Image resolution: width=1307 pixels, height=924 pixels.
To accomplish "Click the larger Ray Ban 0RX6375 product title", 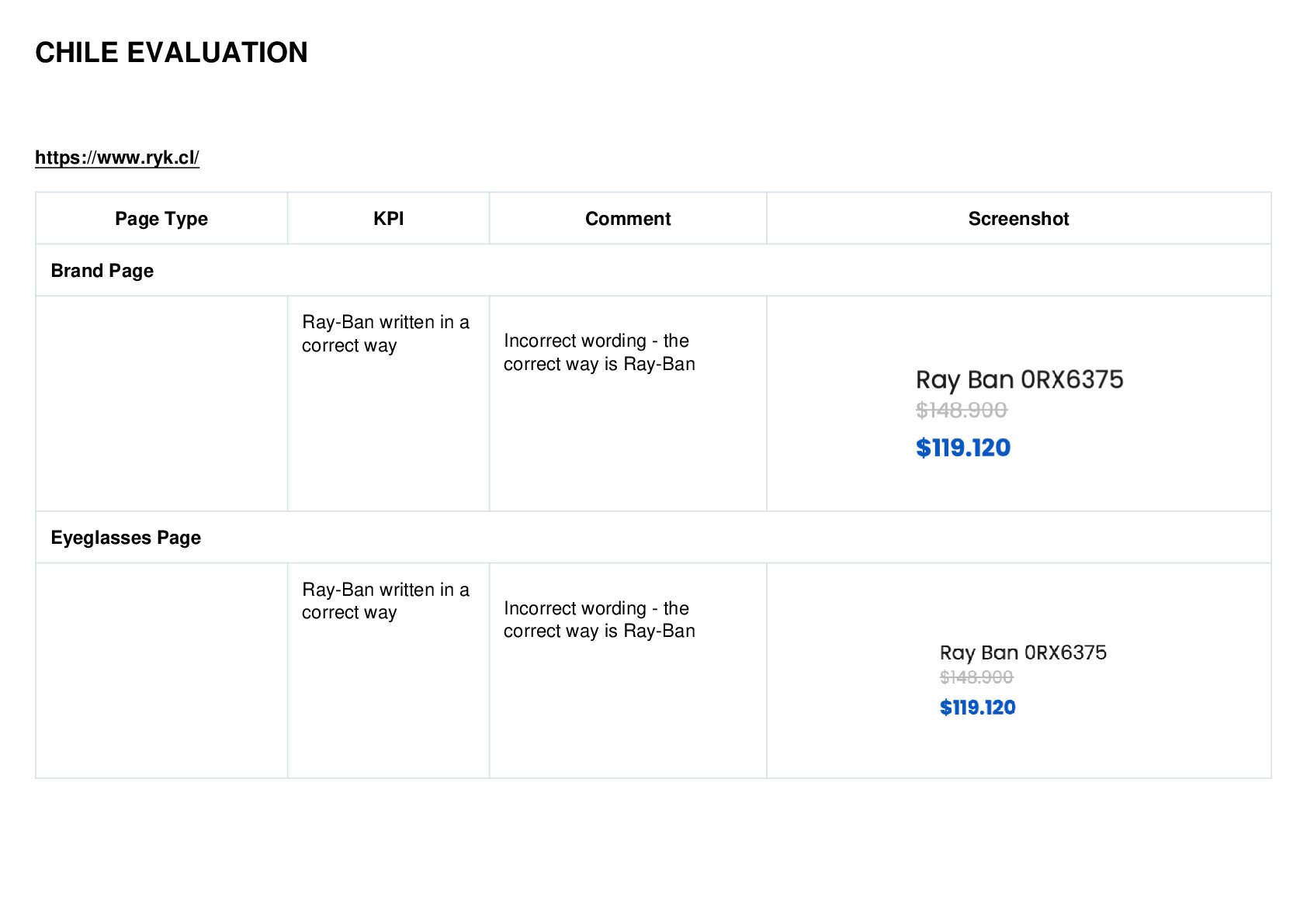I will point(1019,379).
